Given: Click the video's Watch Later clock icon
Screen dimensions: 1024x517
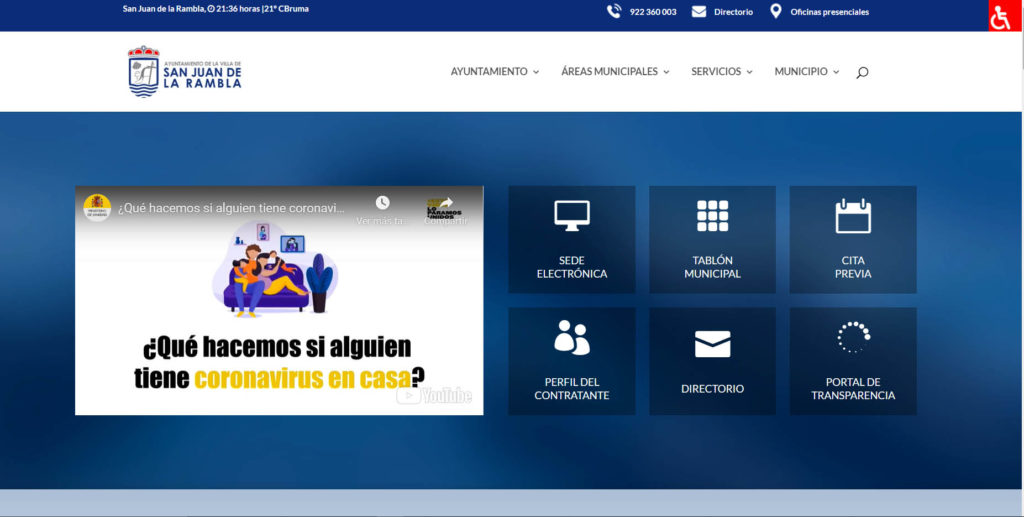Looking at the screenshot, I should [382, 204].
